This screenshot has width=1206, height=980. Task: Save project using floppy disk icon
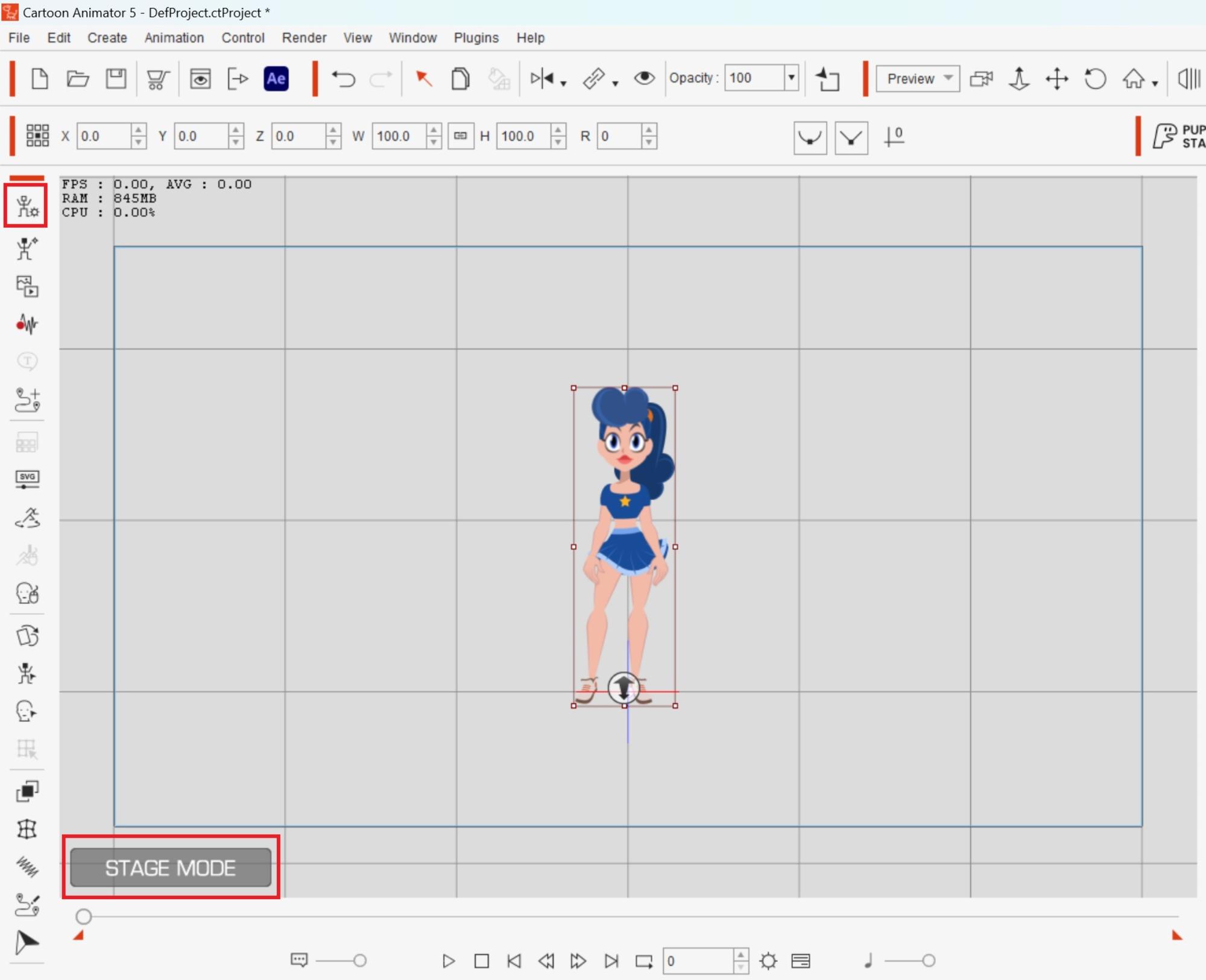(116, 78)
